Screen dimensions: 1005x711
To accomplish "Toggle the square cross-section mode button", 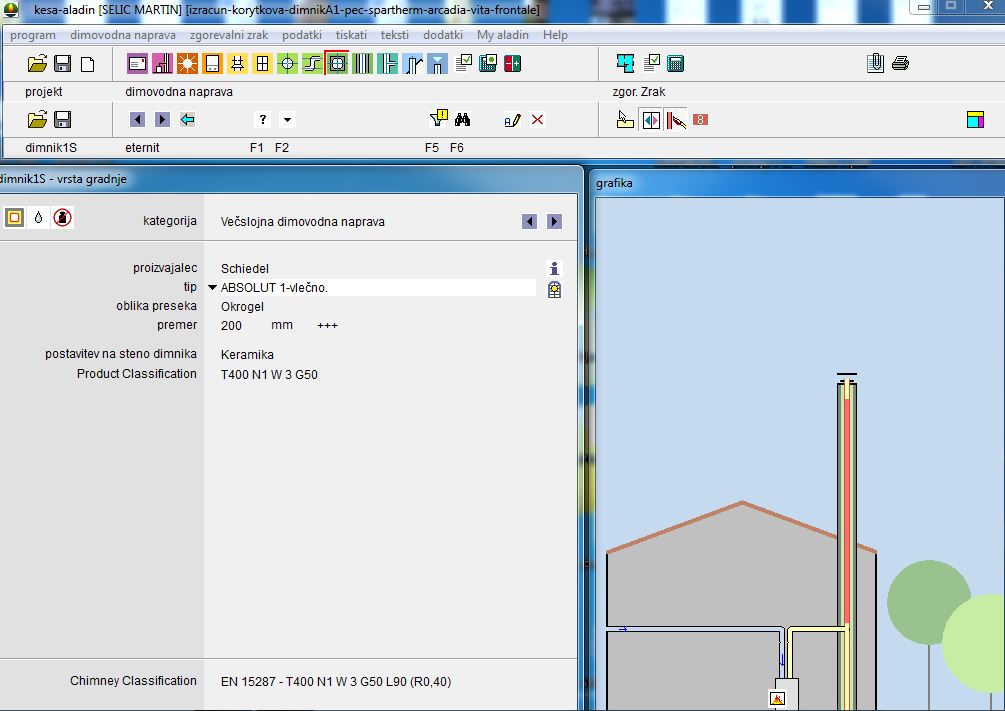I will 14,218.
